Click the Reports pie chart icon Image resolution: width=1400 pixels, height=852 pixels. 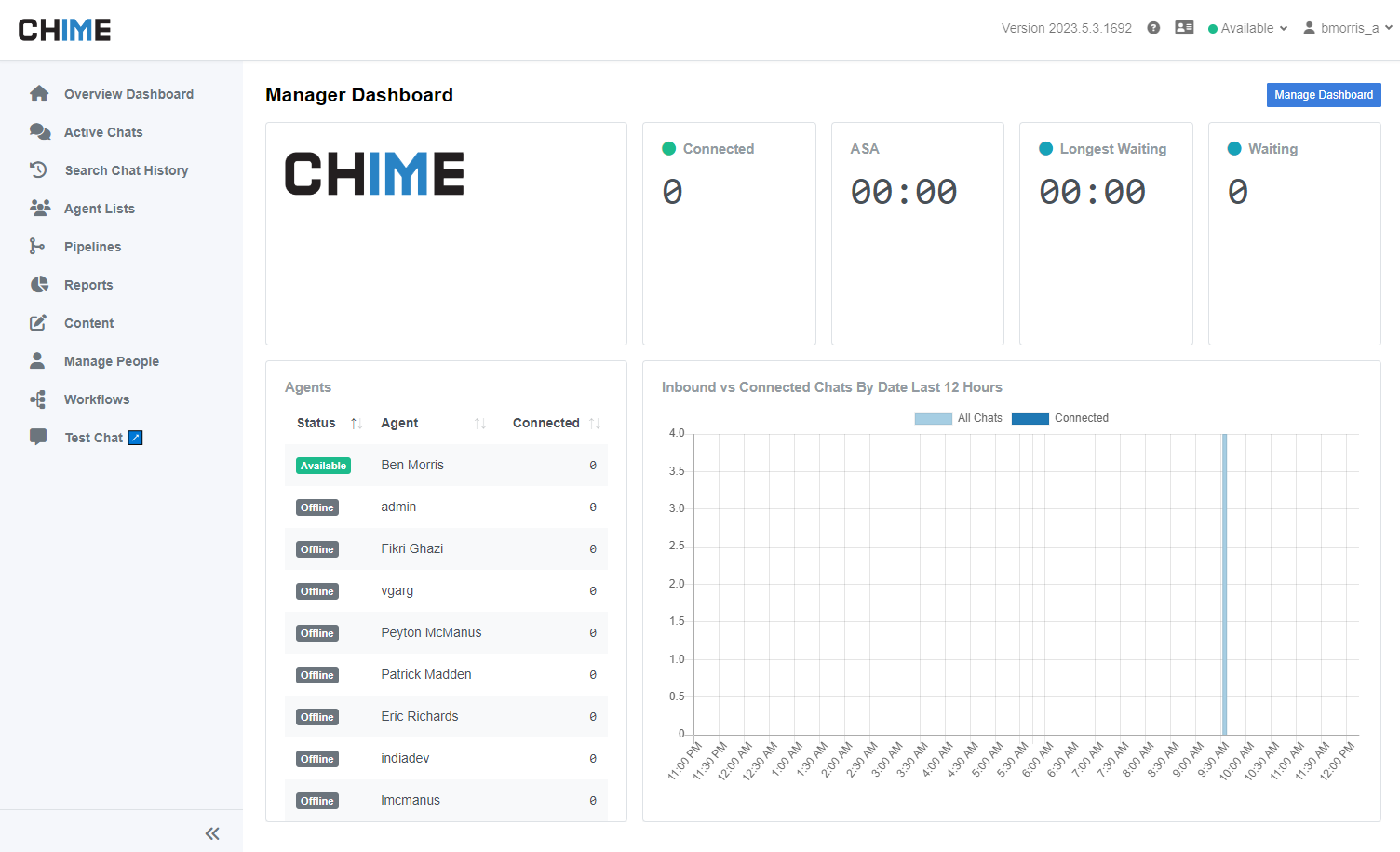(x=39, y=285)
